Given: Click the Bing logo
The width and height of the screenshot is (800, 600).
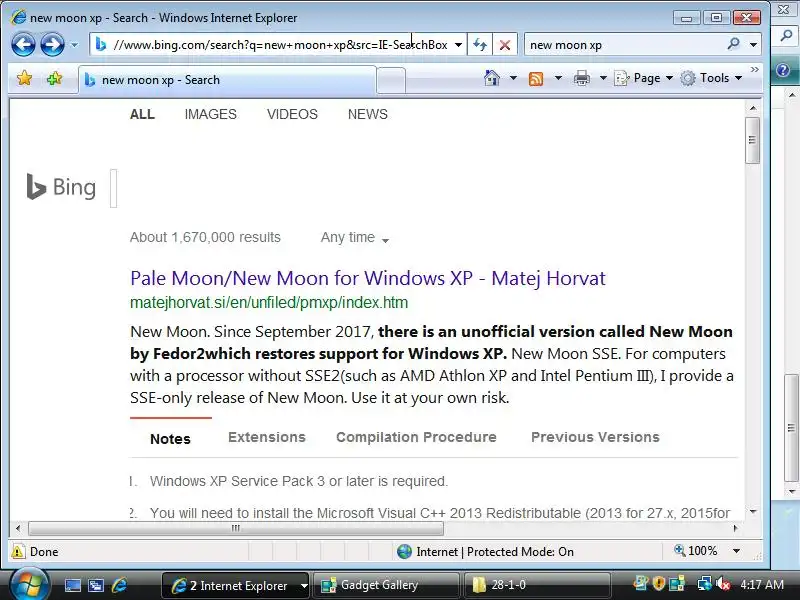Looking at the screenshot, I should [x=61, y=187].
